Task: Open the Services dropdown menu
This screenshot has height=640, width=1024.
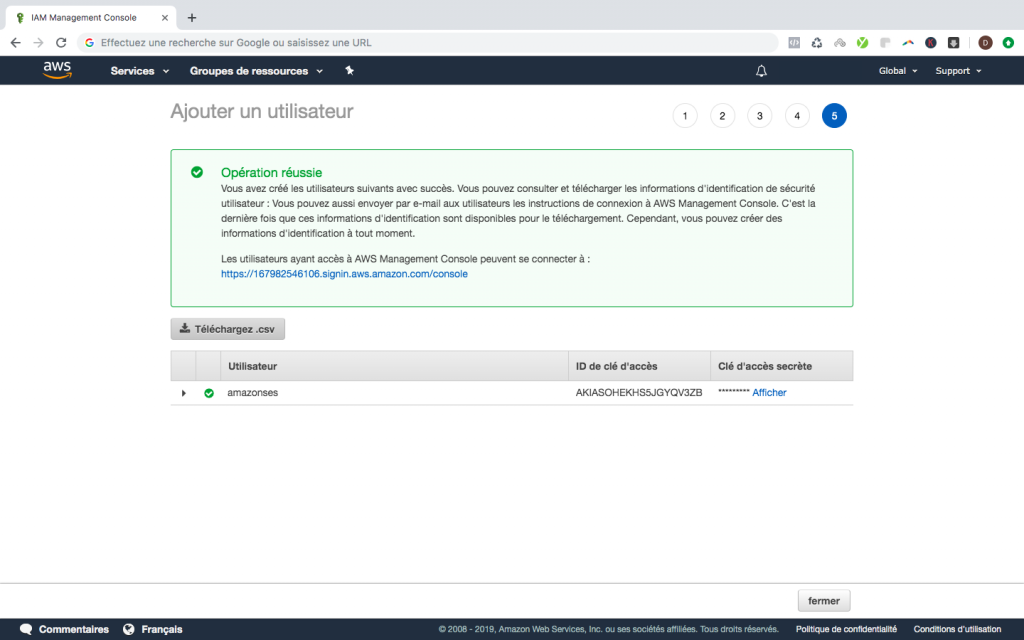Action: point(140,71)
